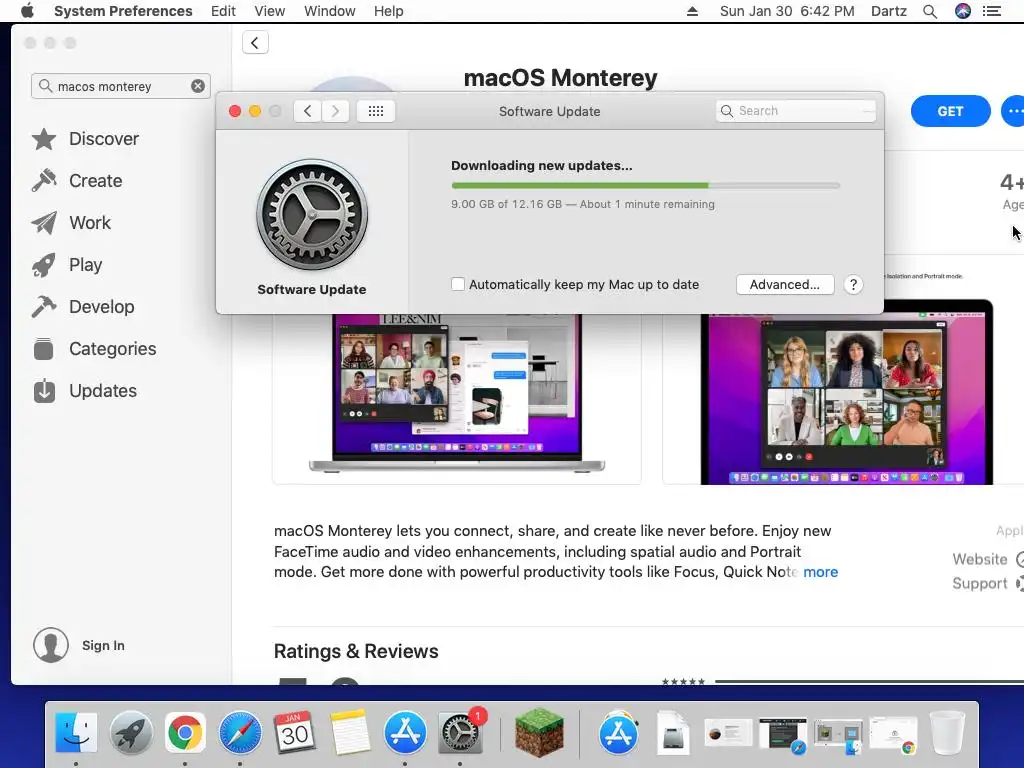
Task: Open the minimized Safari window in Dock
Action: click(783, 735)
